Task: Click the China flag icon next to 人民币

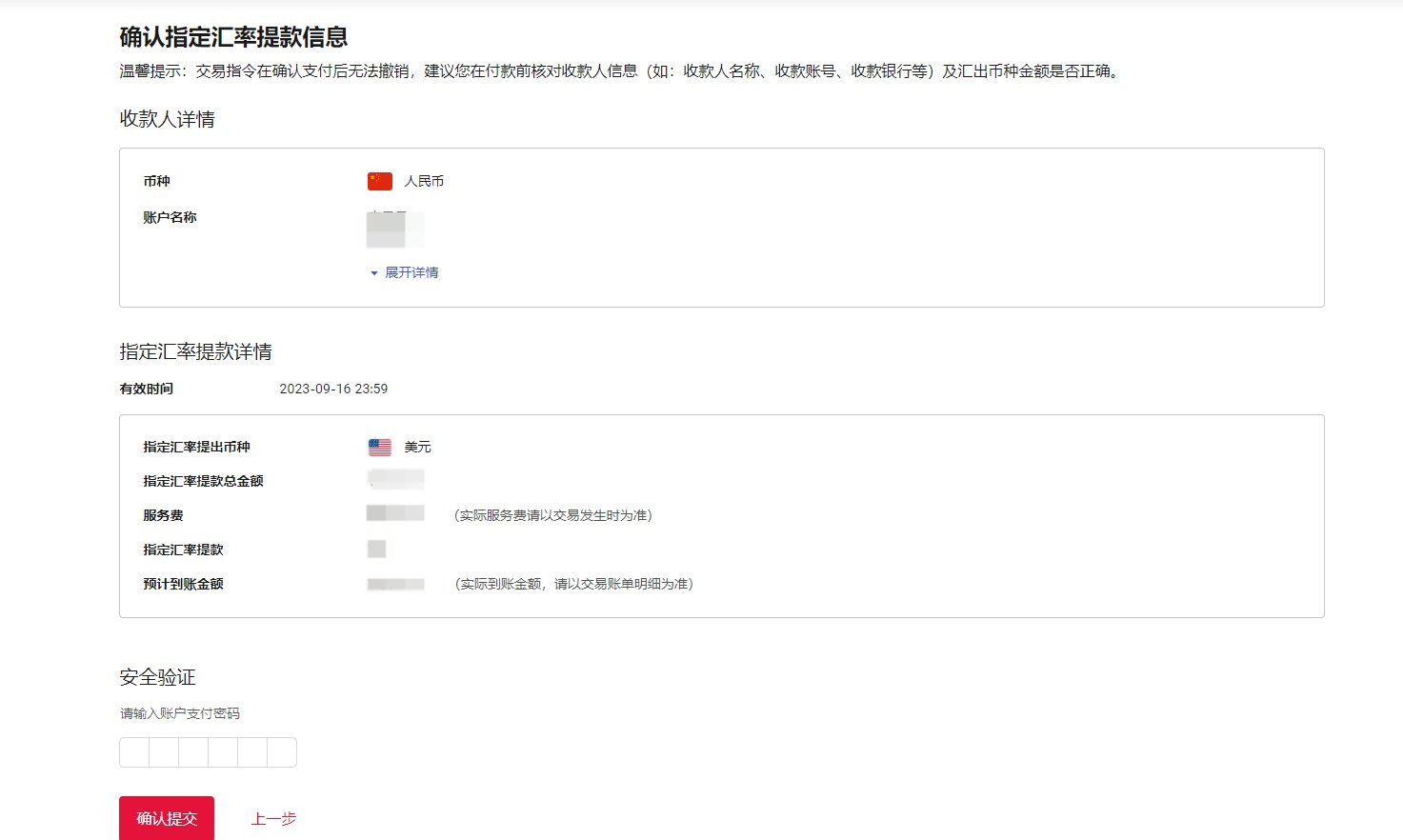Action: tap(379, 181)
